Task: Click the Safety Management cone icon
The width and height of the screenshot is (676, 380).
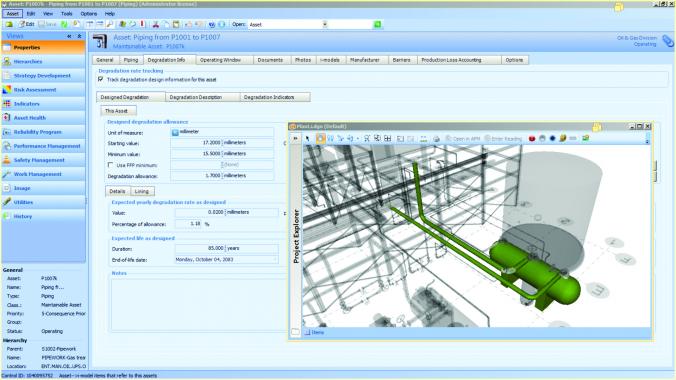Action: 6,160
